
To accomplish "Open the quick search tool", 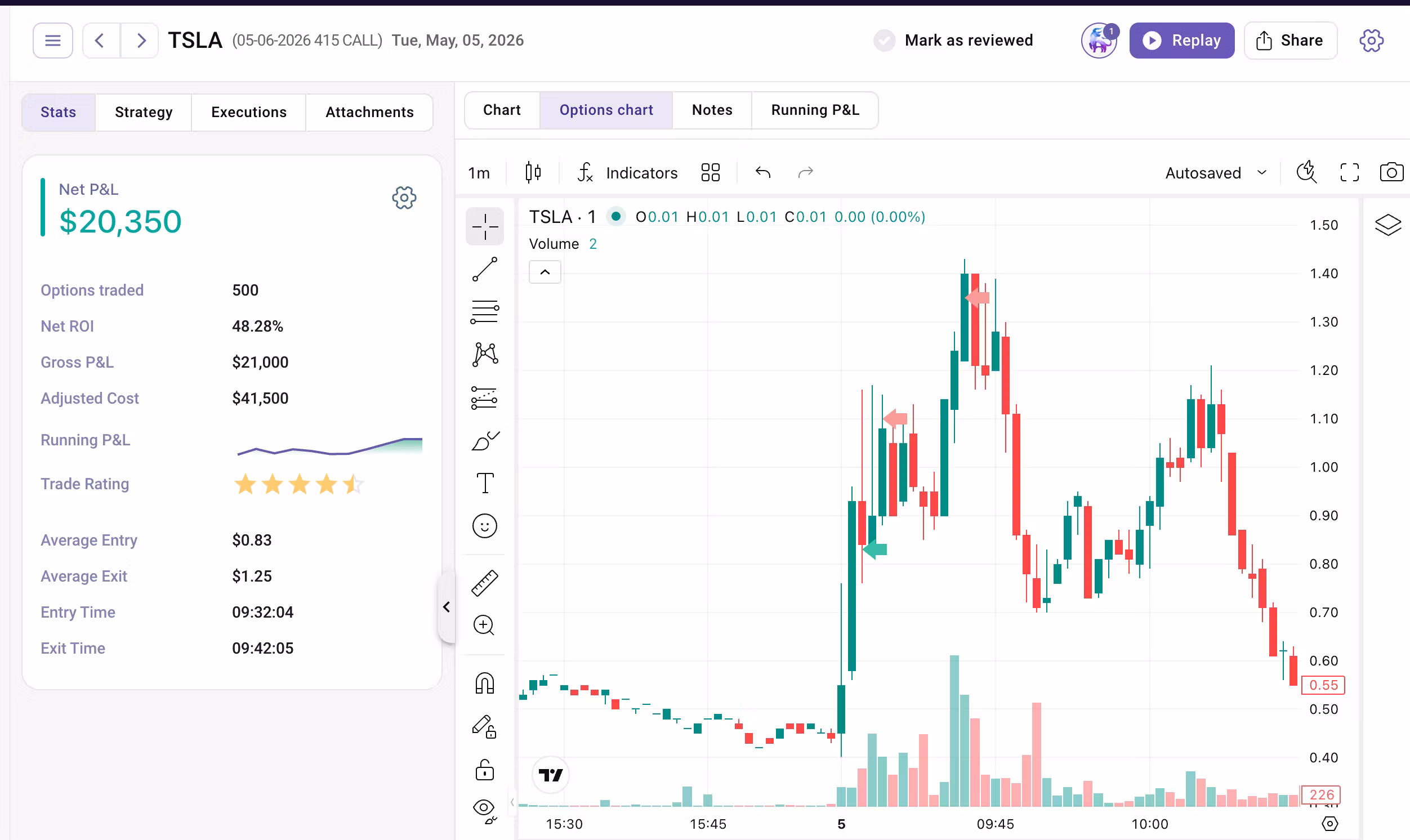I will tap(1306, 172).
